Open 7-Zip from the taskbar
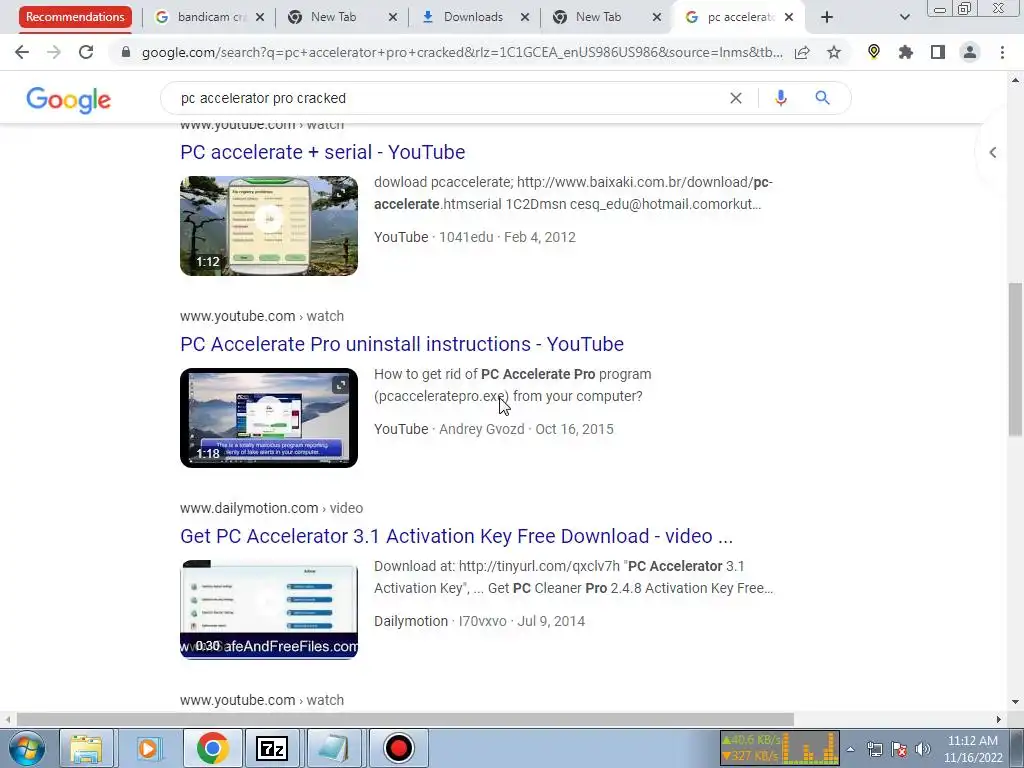The image size is (1024, 768). [272, 748]
